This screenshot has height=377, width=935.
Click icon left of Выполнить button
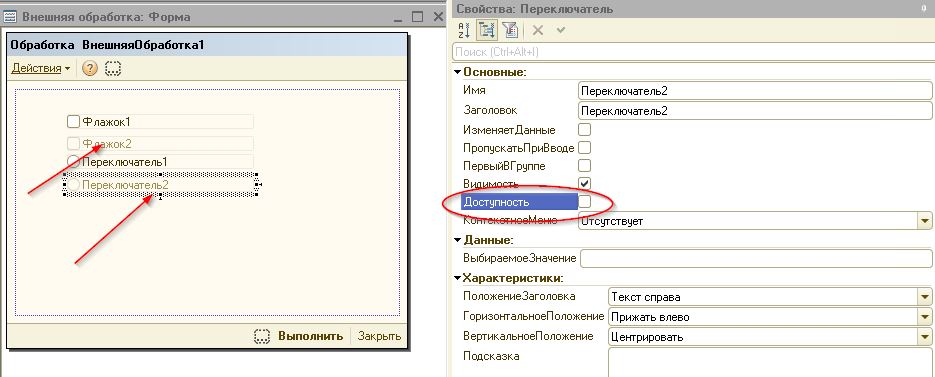click(x=262, y=336)
